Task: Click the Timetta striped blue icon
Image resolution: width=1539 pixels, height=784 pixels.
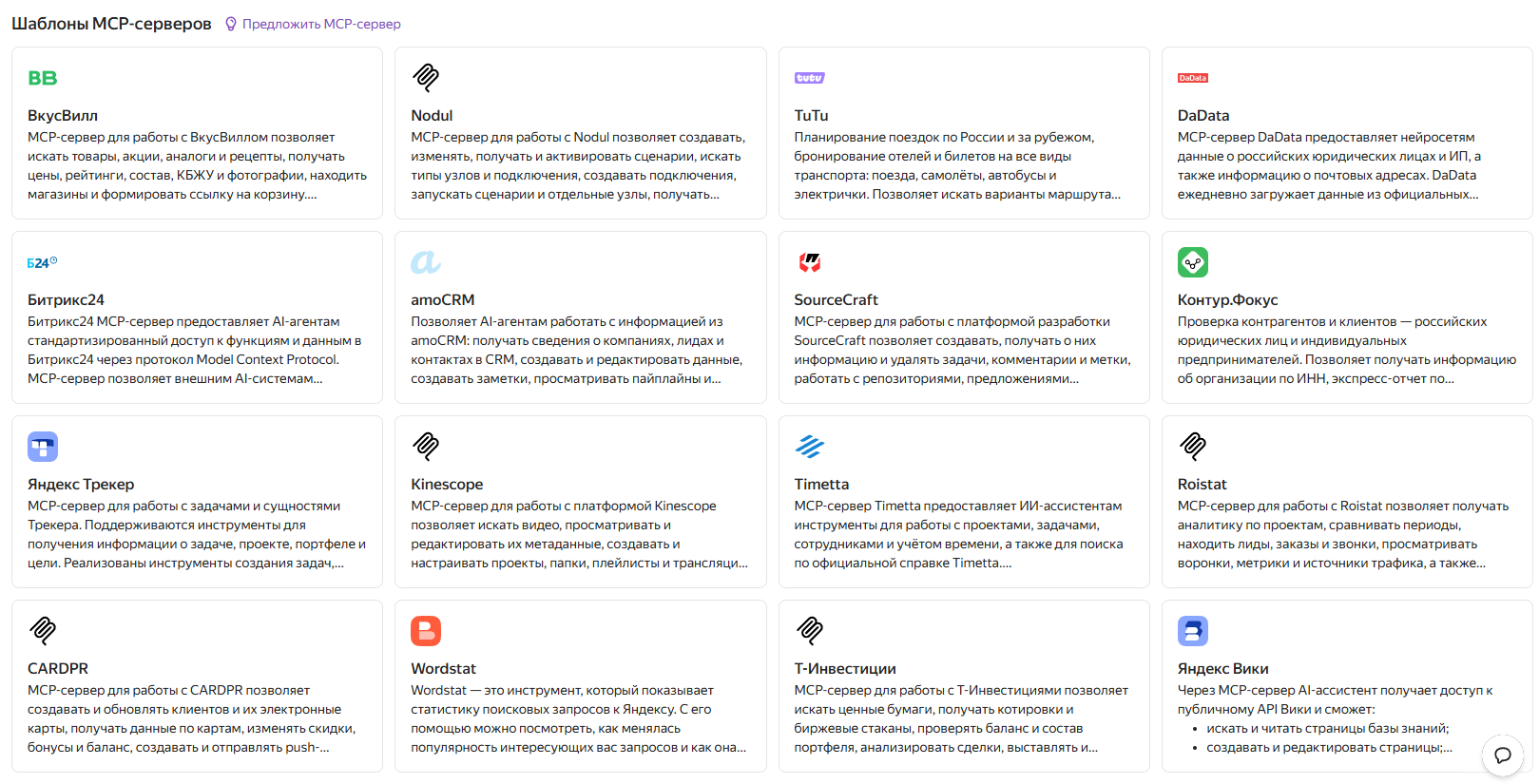Action: coord(809,447)
